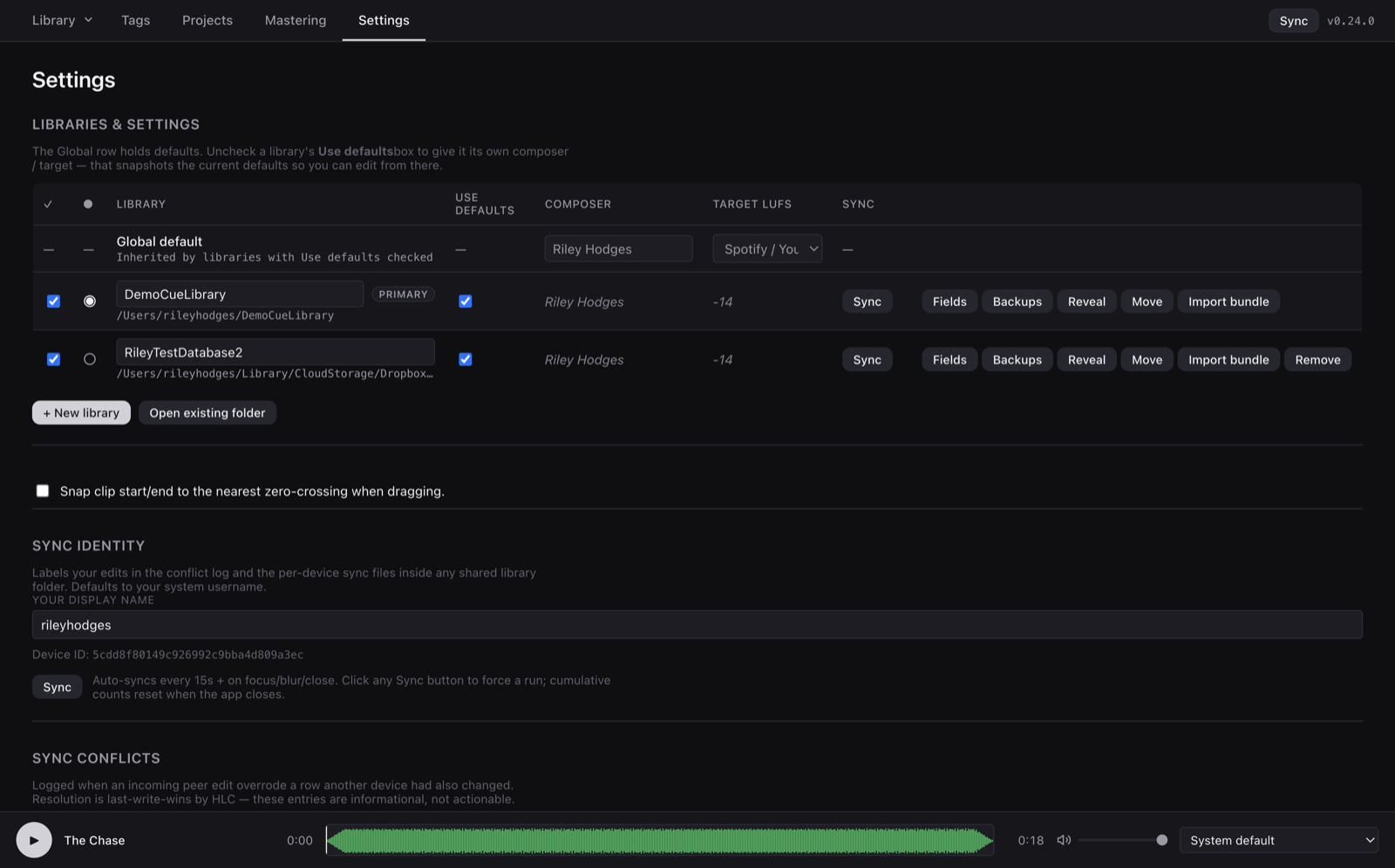Reveal DemoCueLibrary in Finder
The height and width of the screenshot is (868, 1395).
coord(1086,302)
